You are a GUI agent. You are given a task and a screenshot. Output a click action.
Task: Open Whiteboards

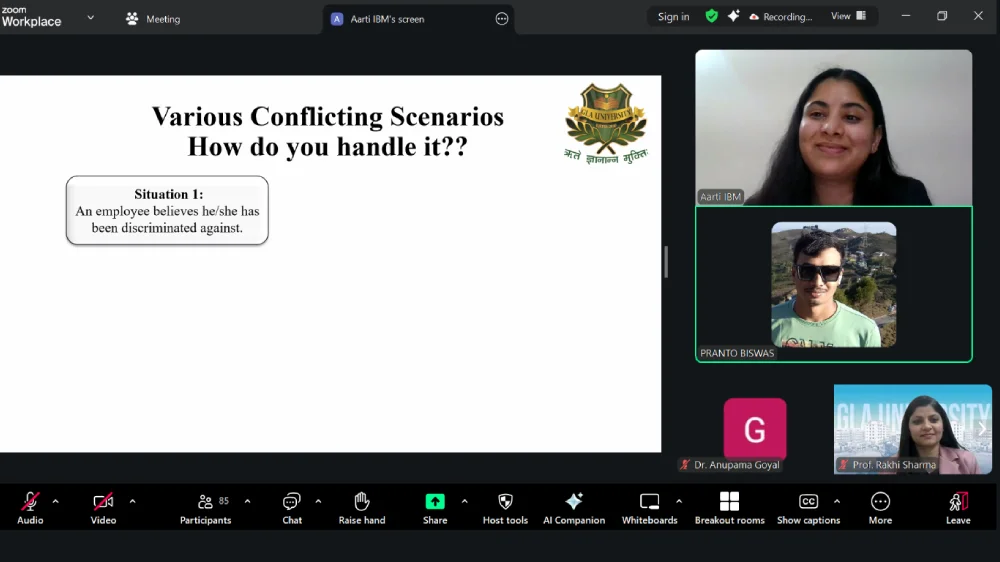(x=649, y=507)
